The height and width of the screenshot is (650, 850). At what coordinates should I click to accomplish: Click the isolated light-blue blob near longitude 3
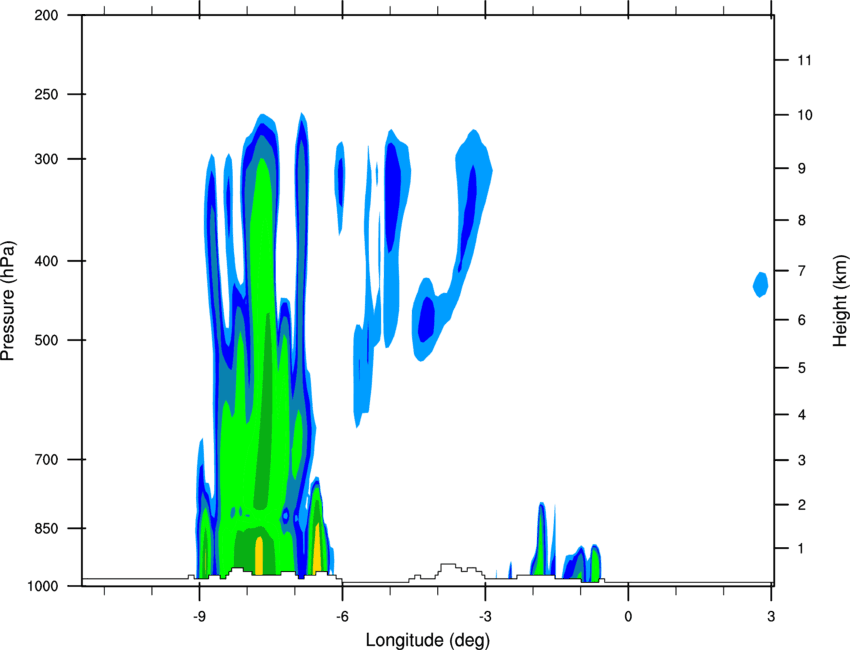click(761, 285)
